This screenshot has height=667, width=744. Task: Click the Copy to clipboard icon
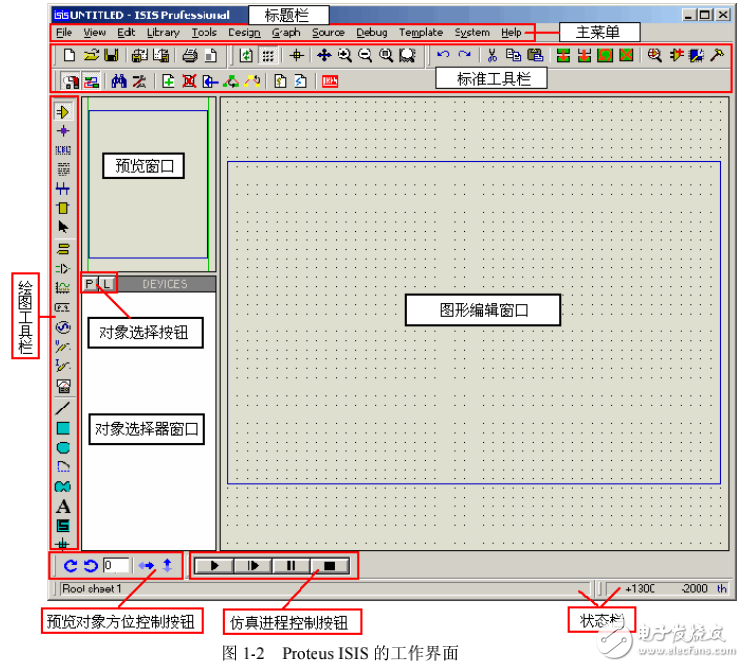tap(513, 56)
